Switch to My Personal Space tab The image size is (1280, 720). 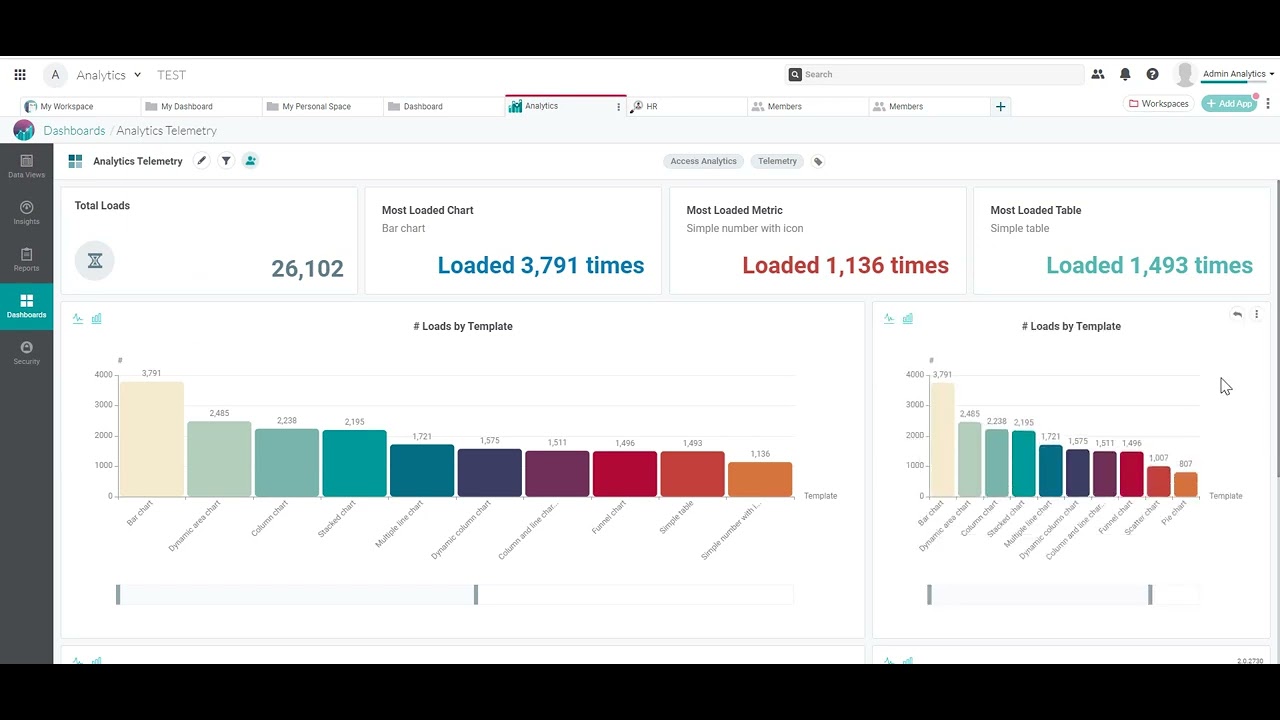coord(323,106)
